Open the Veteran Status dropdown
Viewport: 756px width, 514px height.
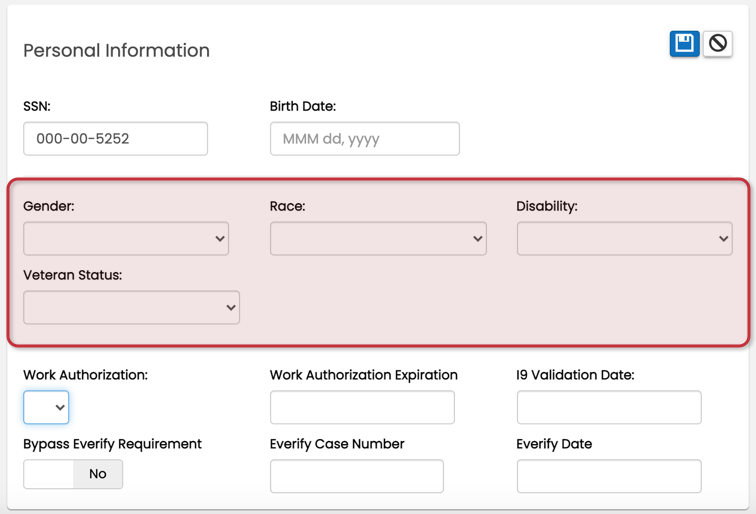pos(131,308)
